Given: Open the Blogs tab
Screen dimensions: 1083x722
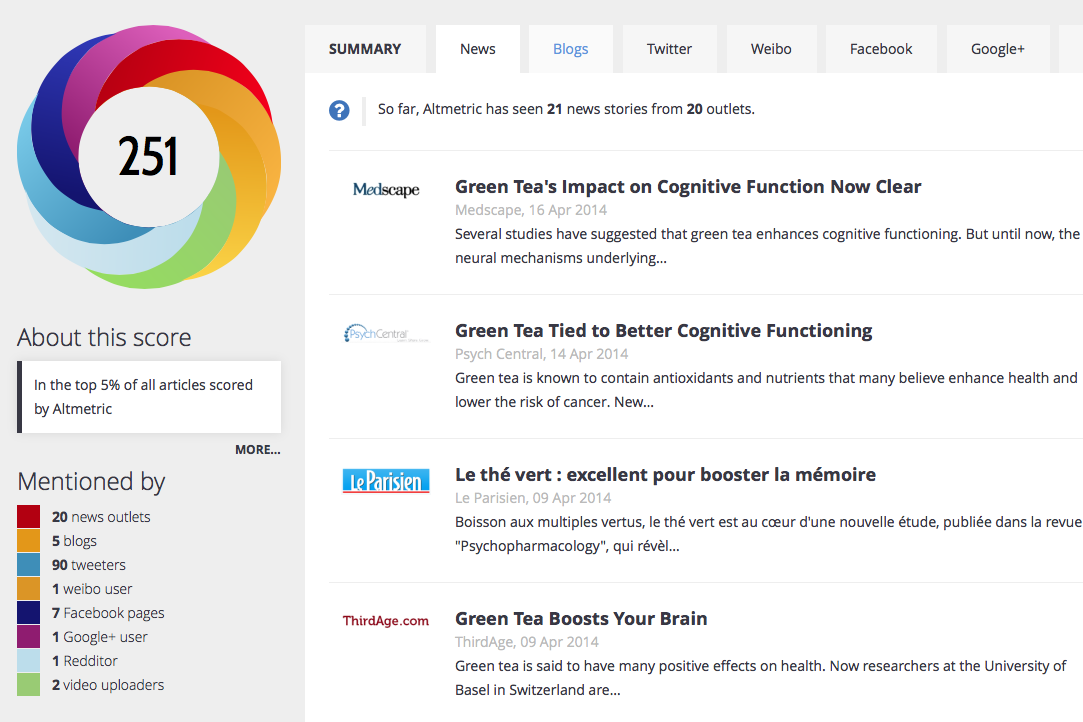Looking at the screenshot, I should click(x=570, y=49).
